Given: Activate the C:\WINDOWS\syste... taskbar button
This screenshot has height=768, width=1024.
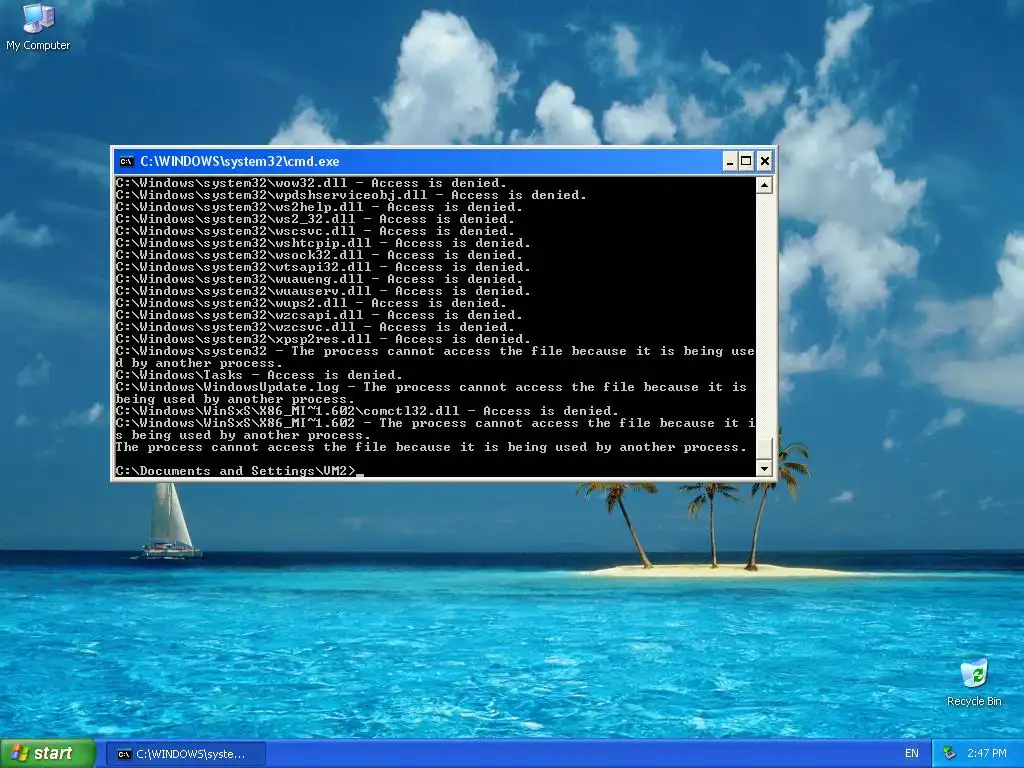Looking at the screenshot, I should (x=185, y=754).
